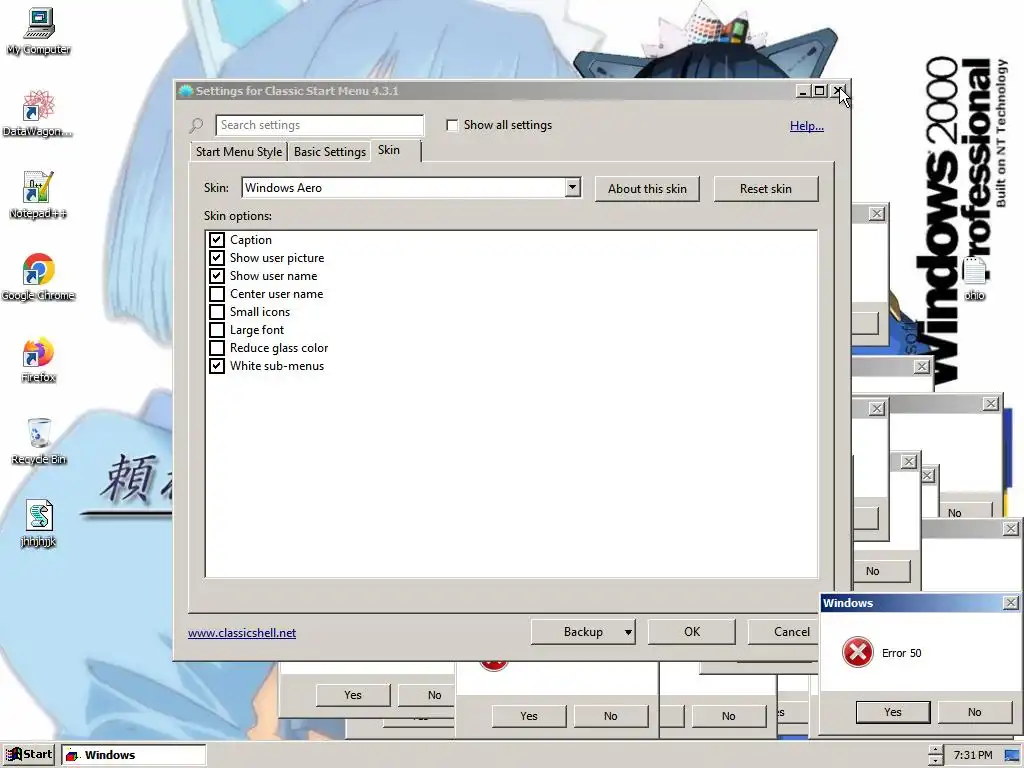Click No in Error 50 dialog

click(974, 712)
